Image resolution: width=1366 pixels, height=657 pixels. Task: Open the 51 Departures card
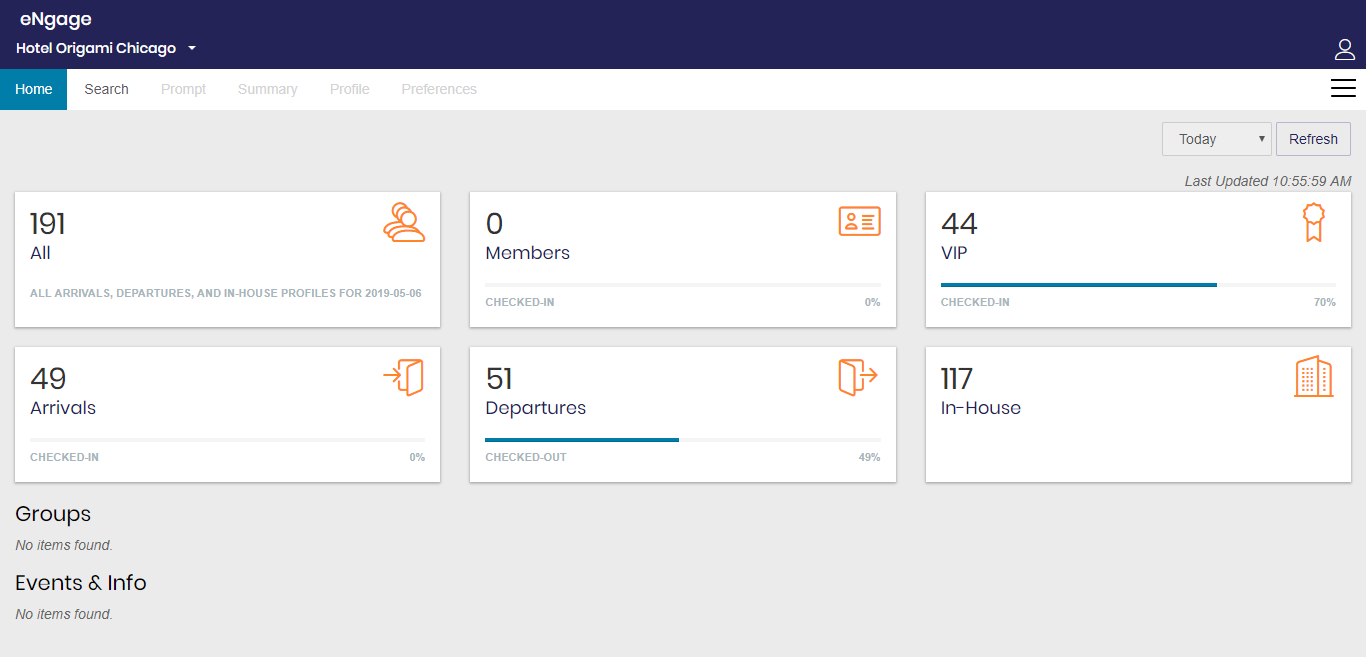683,414
